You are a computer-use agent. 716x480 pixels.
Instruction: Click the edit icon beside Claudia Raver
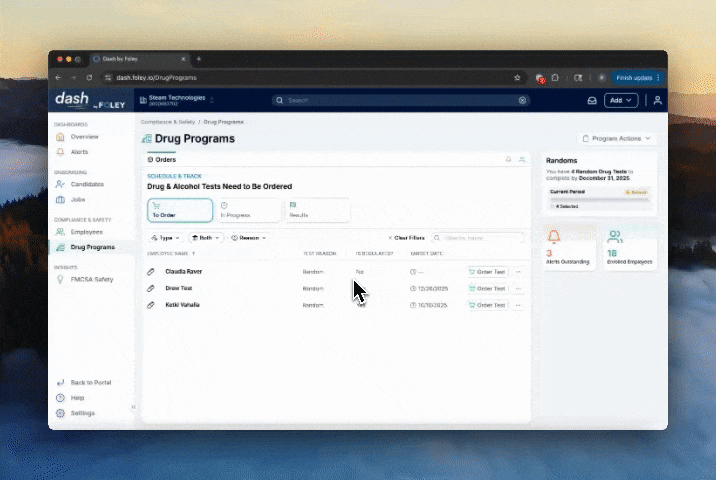(x=151, y=272)
